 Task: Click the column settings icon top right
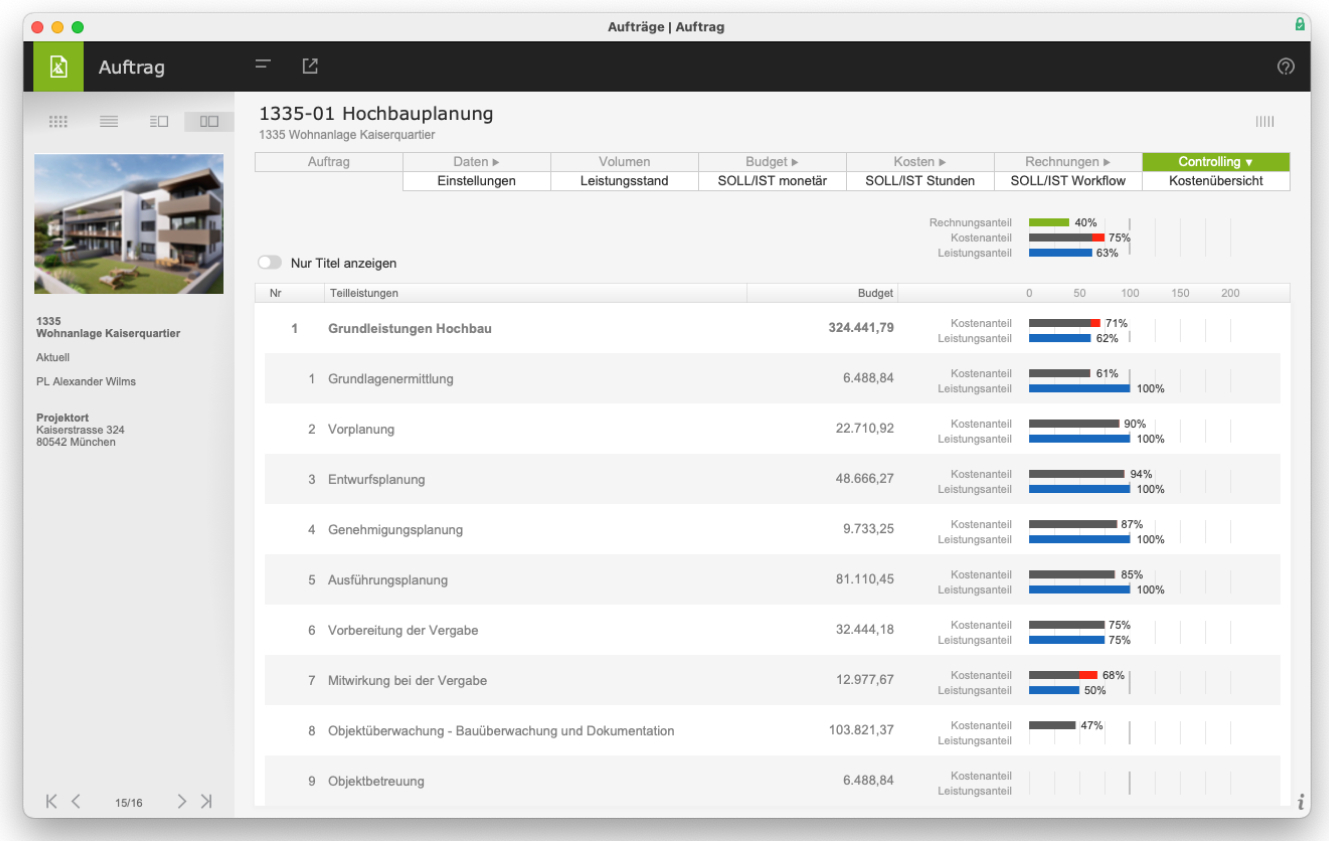(1265, 122)
